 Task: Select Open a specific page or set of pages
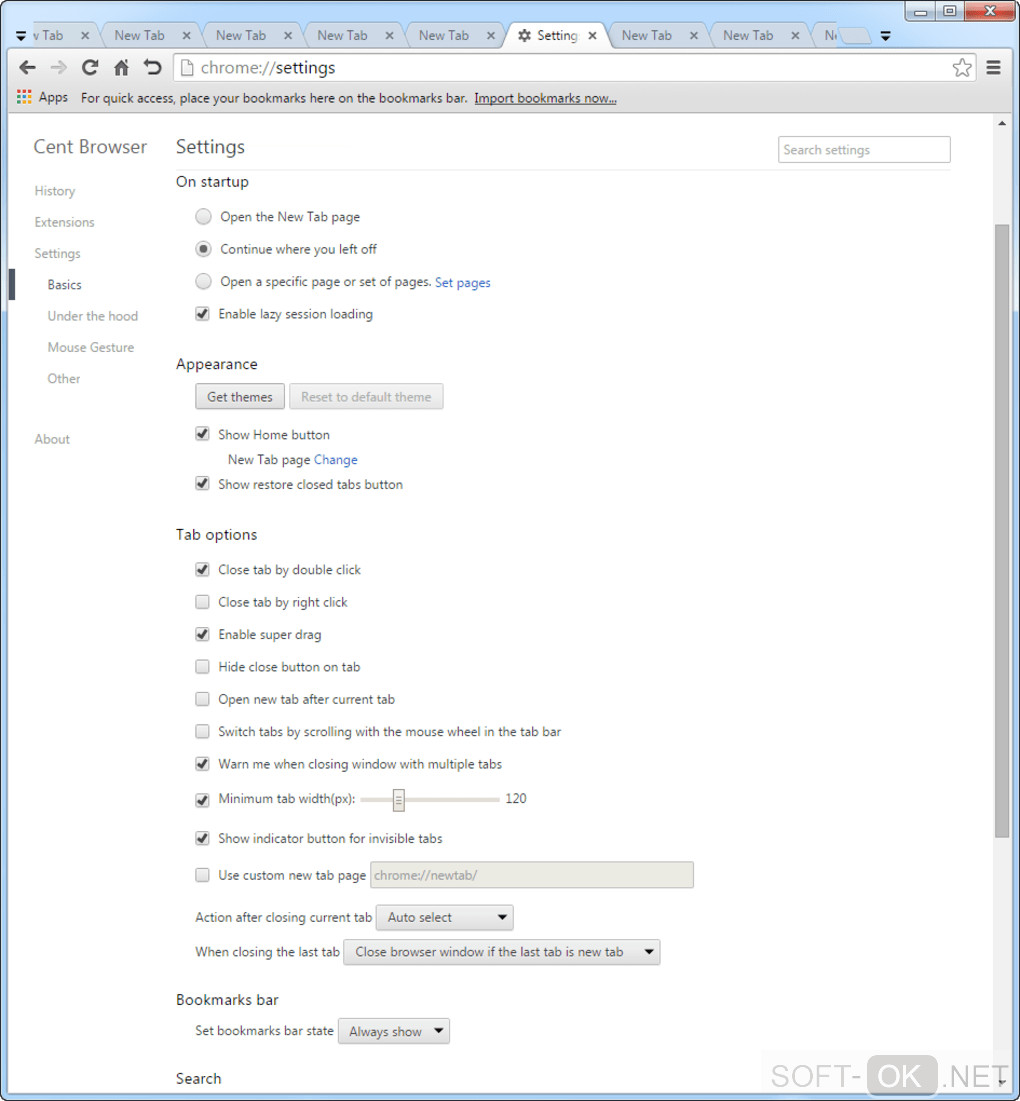203,282
